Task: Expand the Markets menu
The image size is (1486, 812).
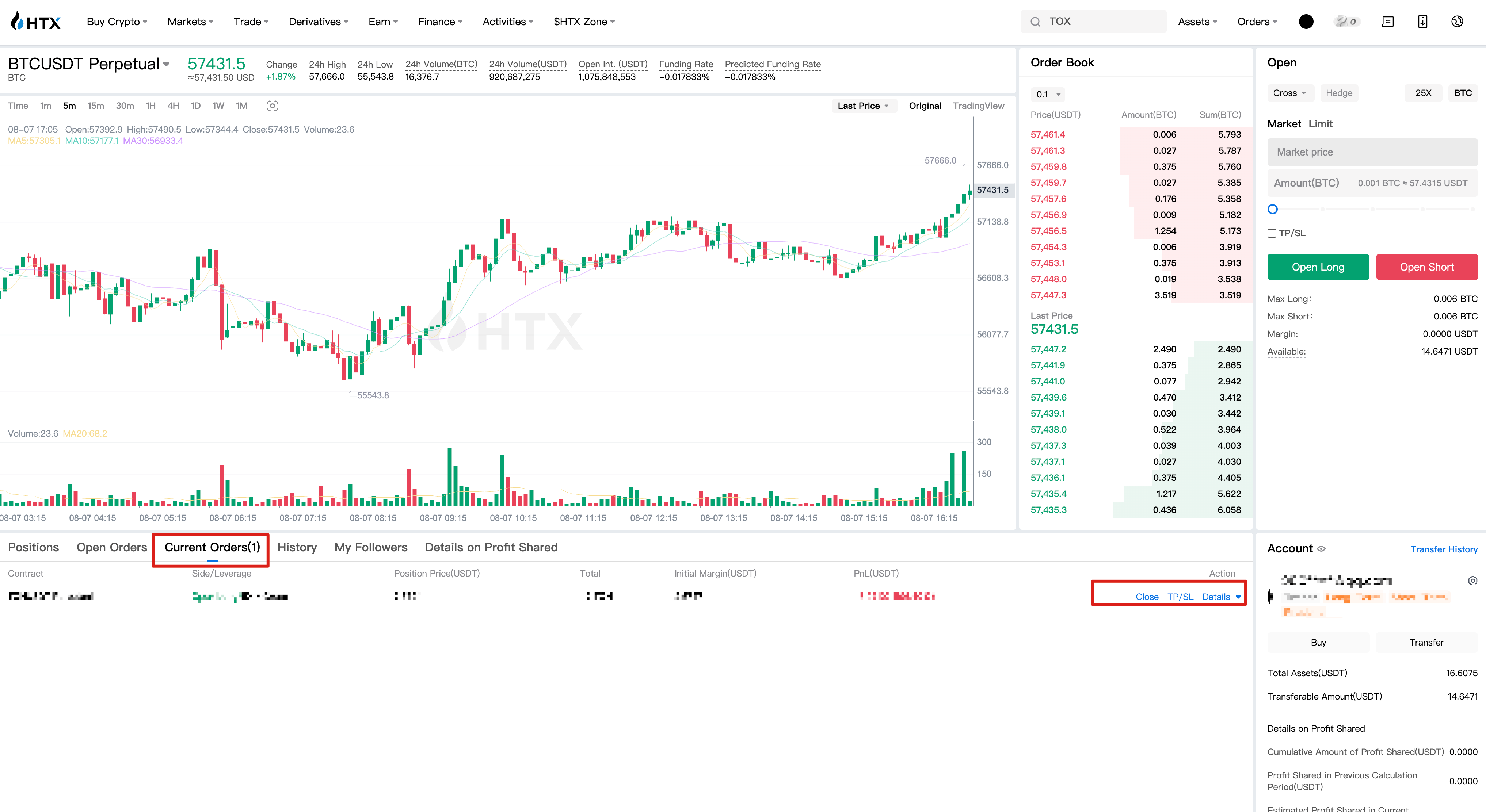Action: tap(190, 21)
